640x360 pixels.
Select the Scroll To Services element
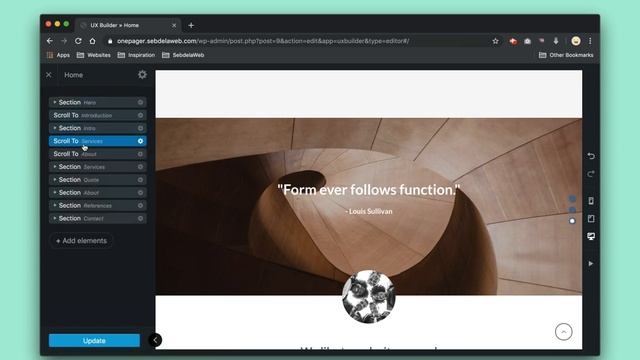click(98, 141)
